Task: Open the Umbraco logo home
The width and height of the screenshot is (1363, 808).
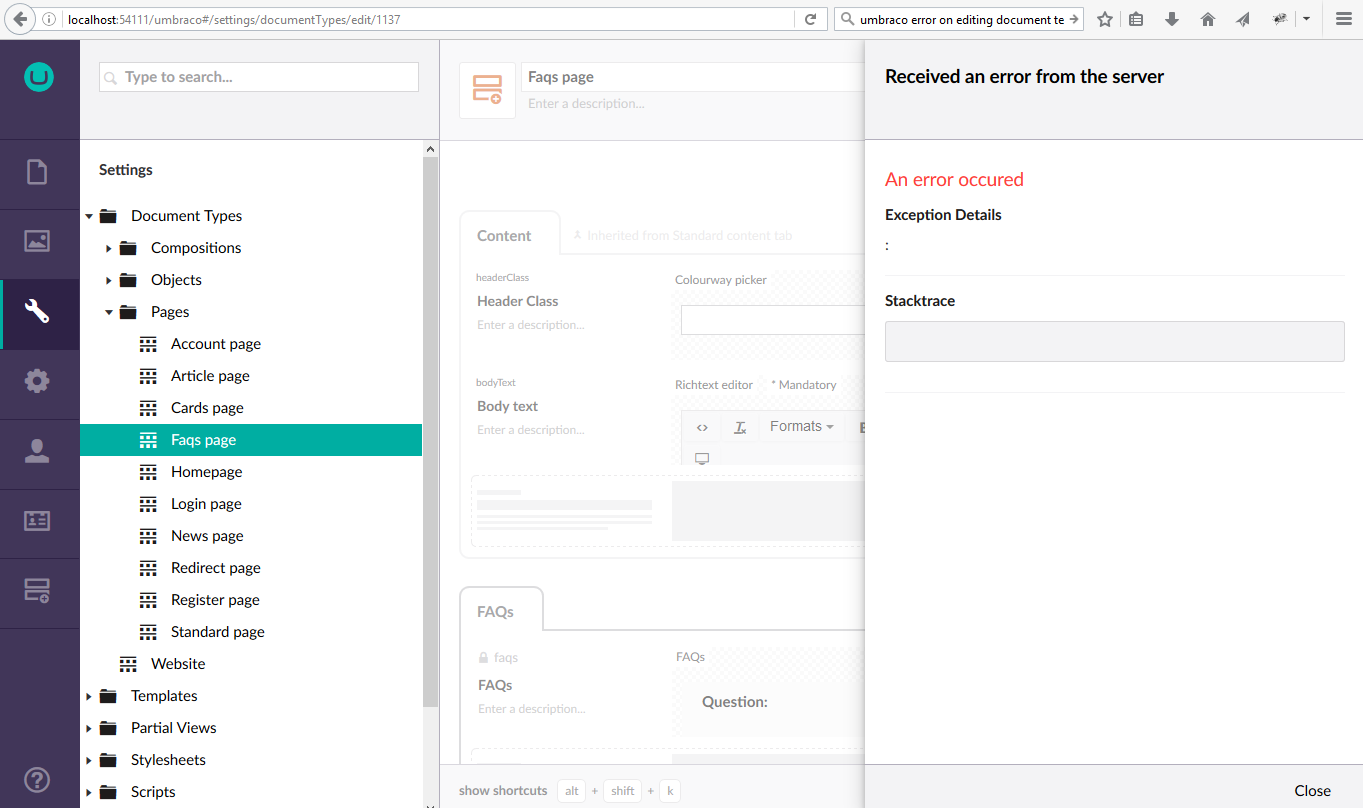Action: [39, 77]
